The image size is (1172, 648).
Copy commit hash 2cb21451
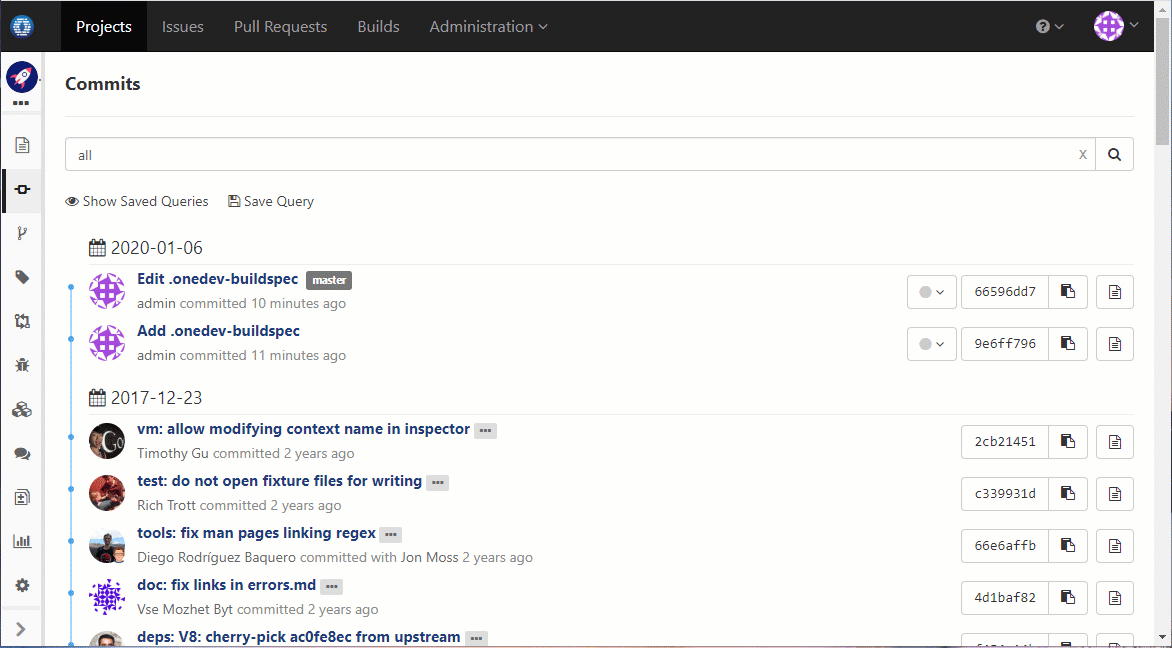click(x=1068, y=442)
